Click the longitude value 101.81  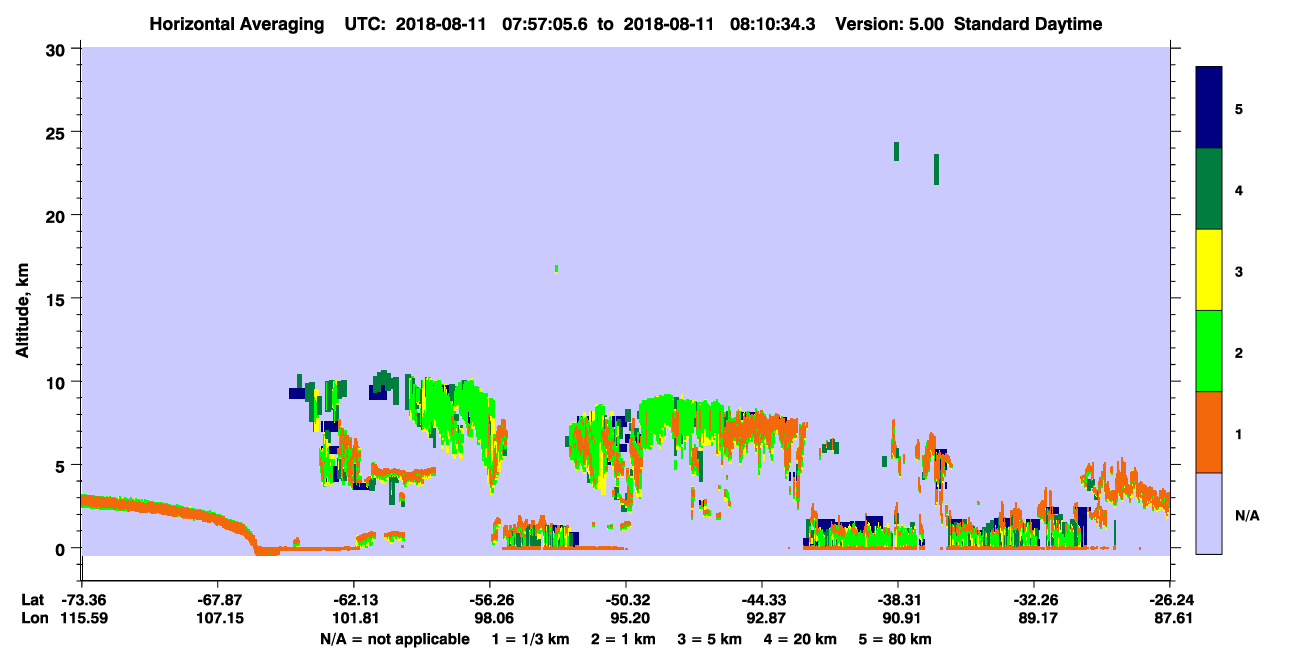point(354,618)
